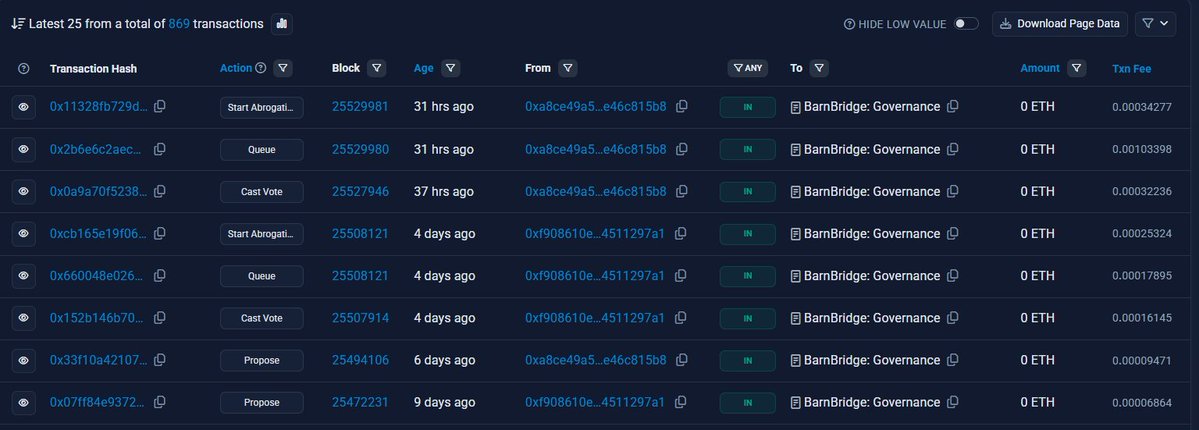1199x430 pixels.
Task: Copy transaction hash 0x11328fb729d
Action: tap(160, 107)
